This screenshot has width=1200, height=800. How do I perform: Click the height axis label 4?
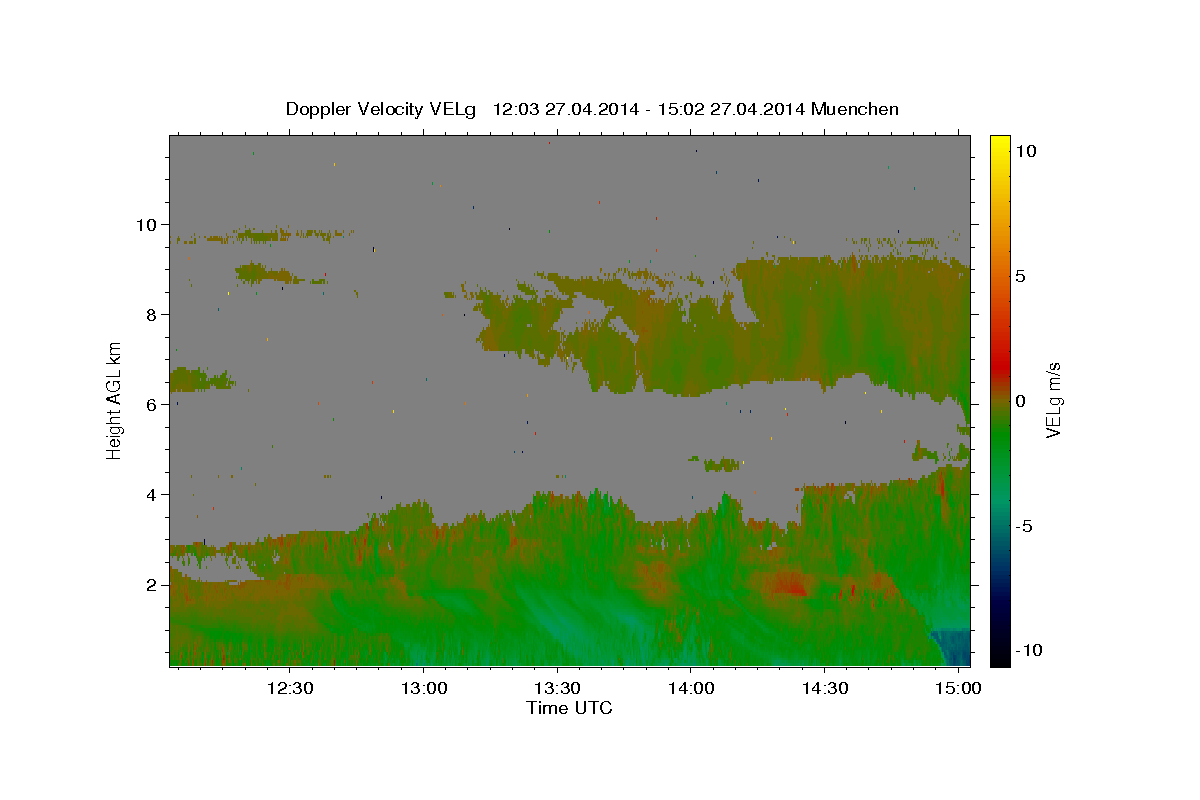(x=154, y=494)
